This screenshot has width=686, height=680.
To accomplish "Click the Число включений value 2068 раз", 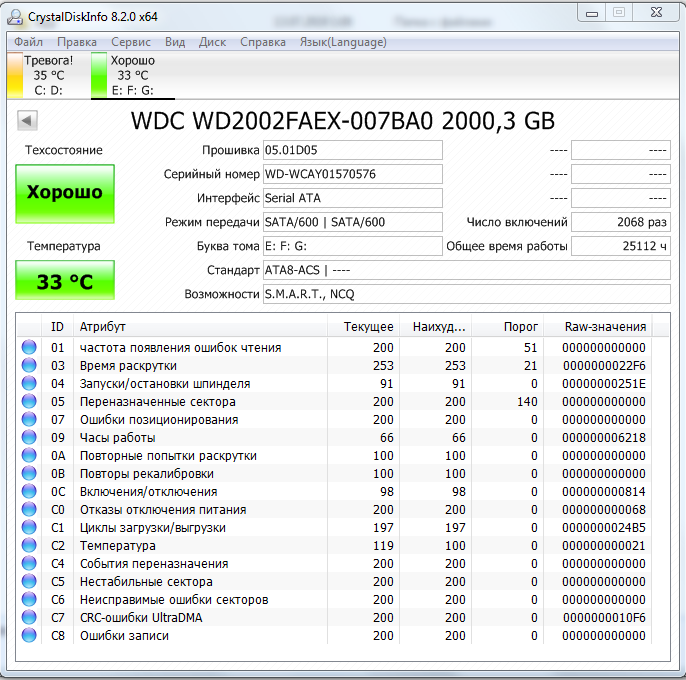I will tap(621, 222).
